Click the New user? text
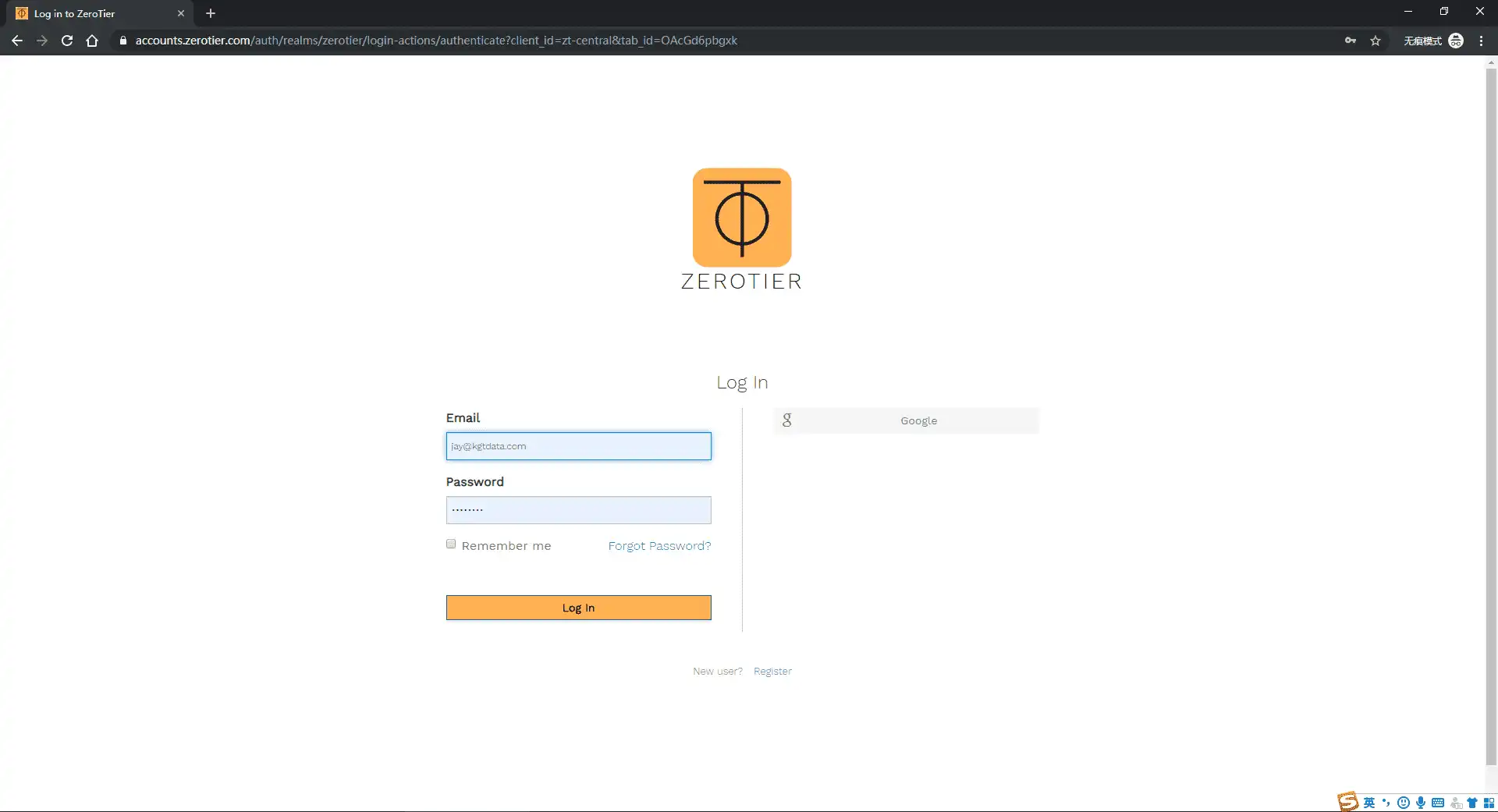Viewport: 1498px width, 812px height. pos(718,671)
